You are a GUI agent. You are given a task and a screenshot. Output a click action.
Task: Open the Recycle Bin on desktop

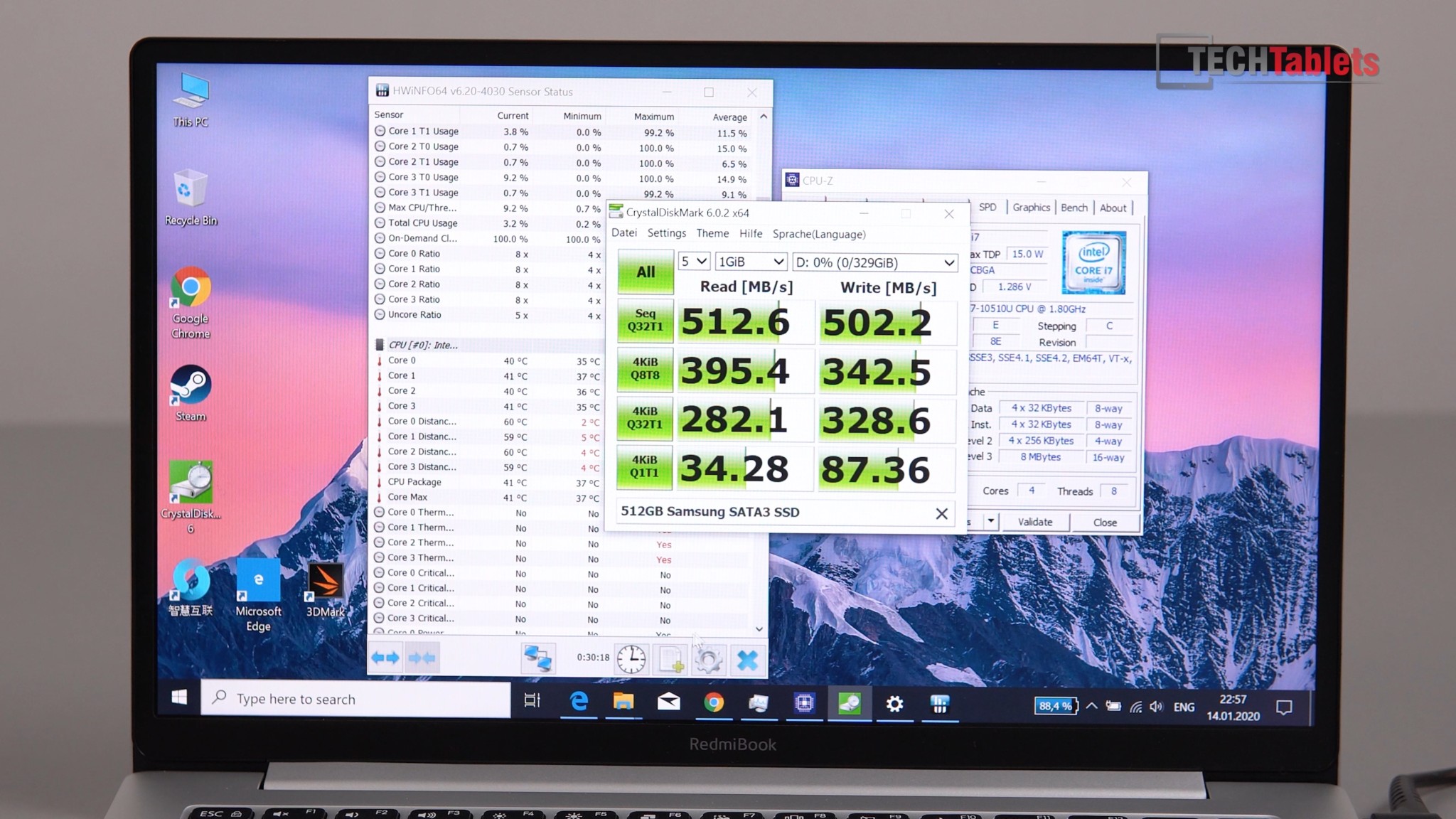click(x=191, y=198)
